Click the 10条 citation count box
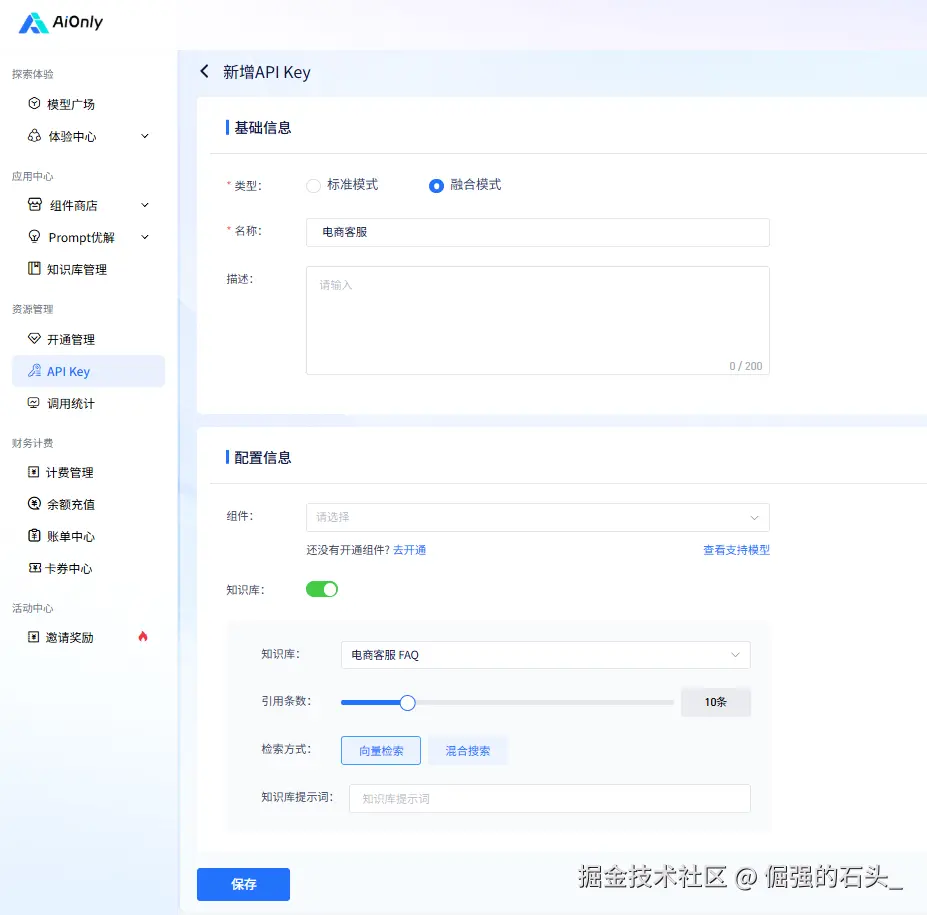 click(x=715, y=702)
